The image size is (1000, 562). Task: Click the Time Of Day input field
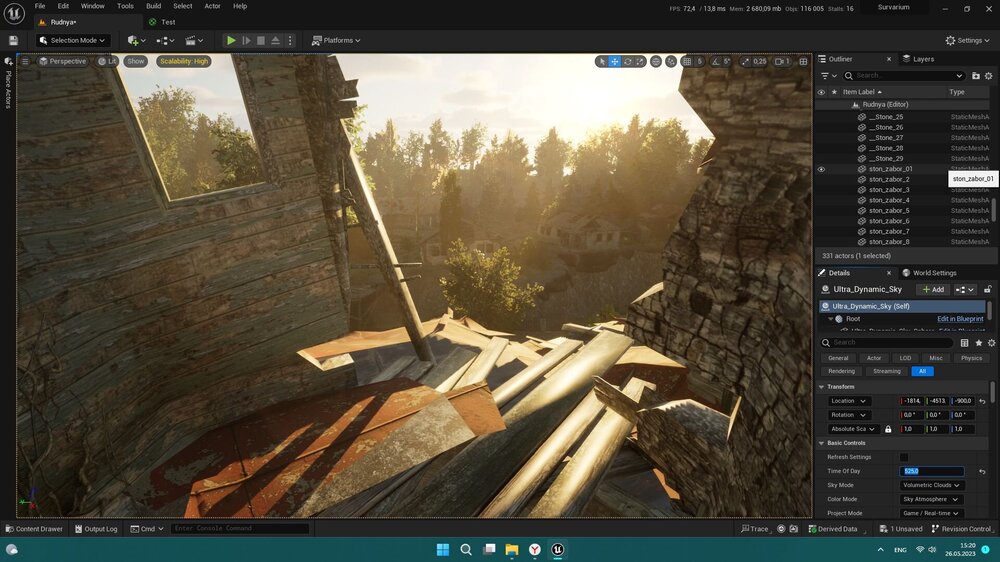(931, 471)
